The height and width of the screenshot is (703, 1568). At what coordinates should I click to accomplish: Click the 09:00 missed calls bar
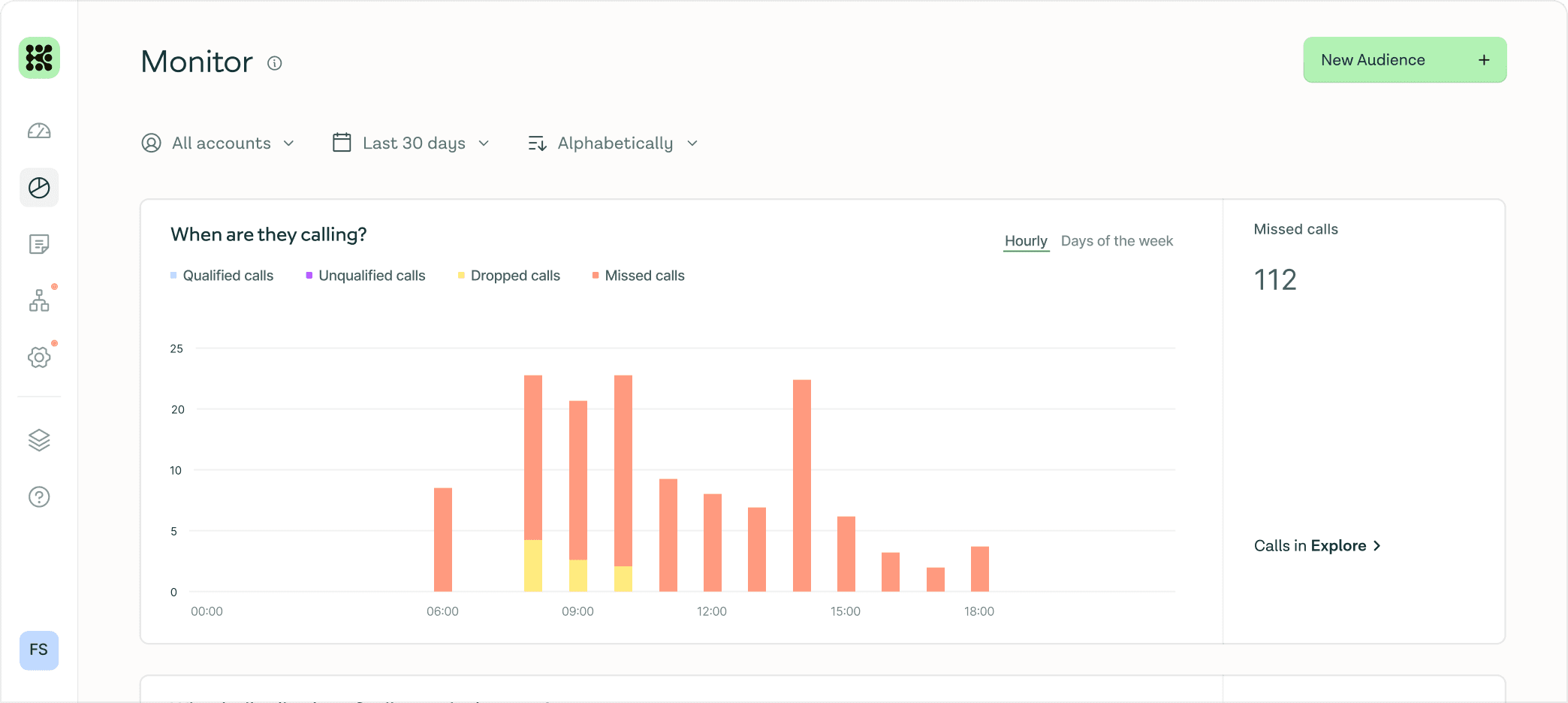click(578, 481)
